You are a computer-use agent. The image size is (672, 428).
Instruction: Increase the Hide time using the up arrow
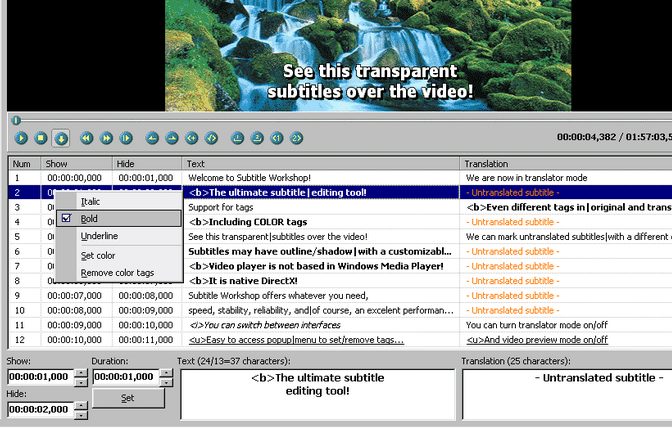[x=81, y=406]
